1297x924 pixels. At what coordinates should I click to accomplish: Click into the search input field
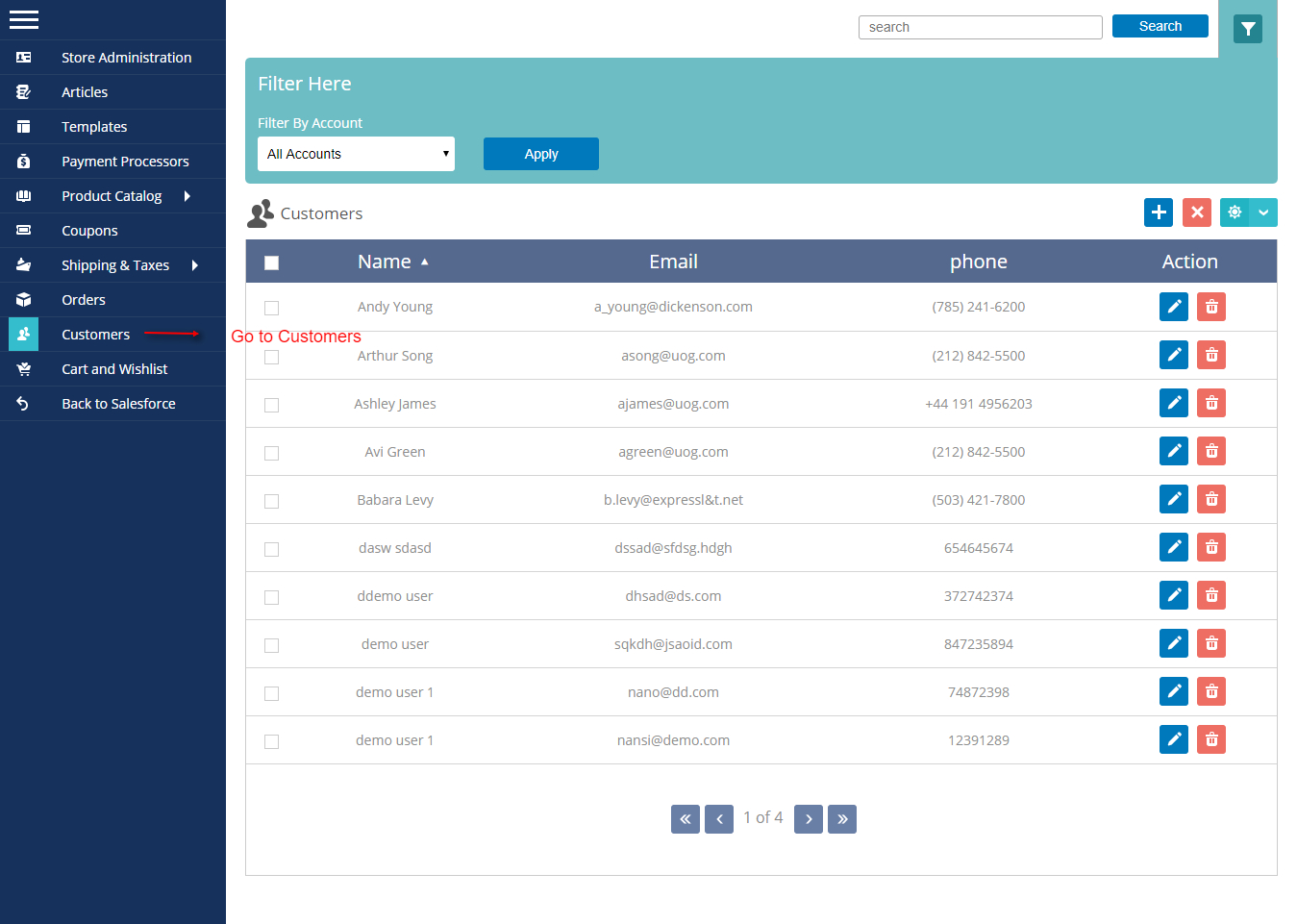point(981,27)
